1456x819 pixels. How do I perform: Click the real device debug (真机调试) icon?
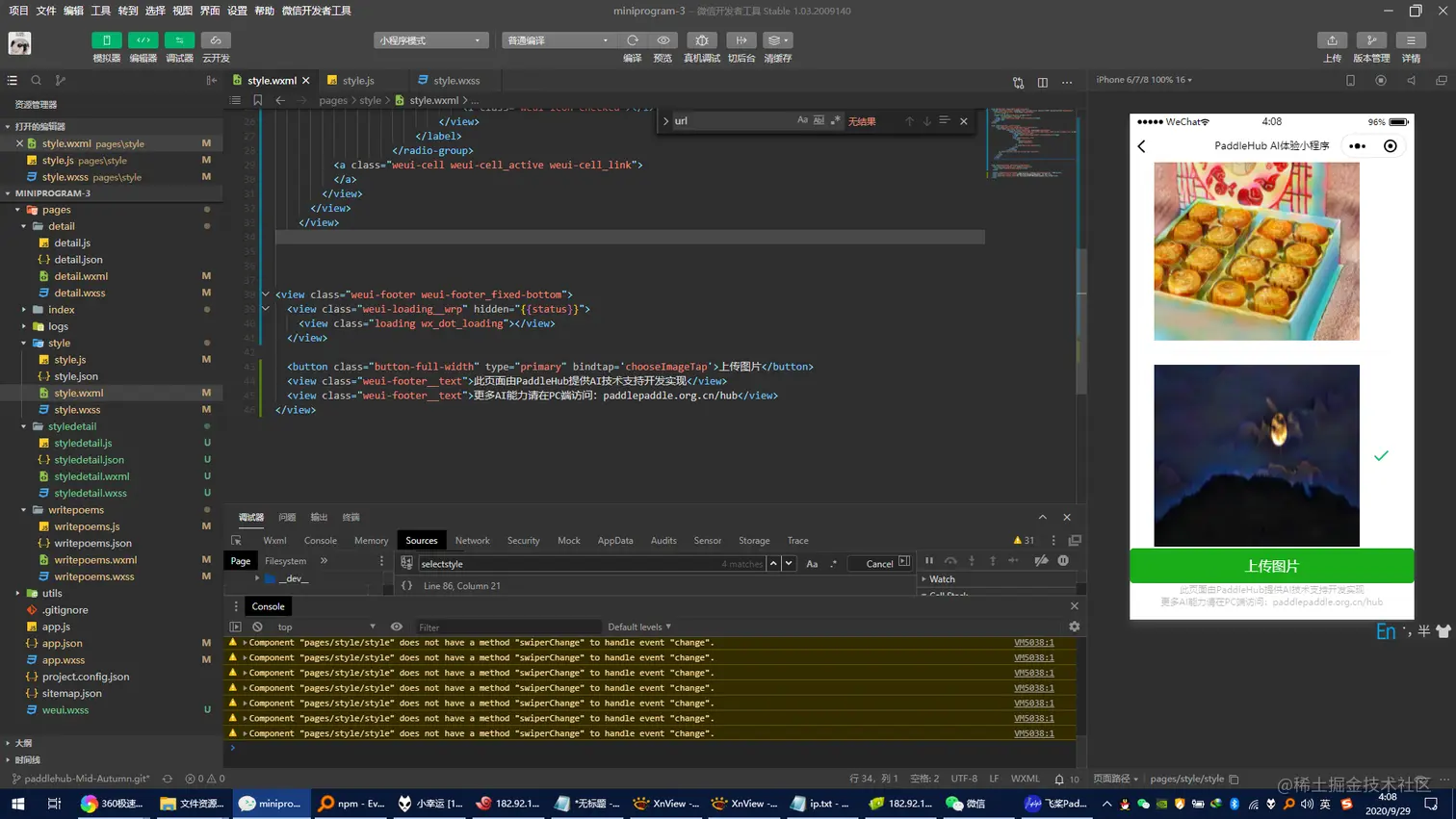[x=702, y=40]
